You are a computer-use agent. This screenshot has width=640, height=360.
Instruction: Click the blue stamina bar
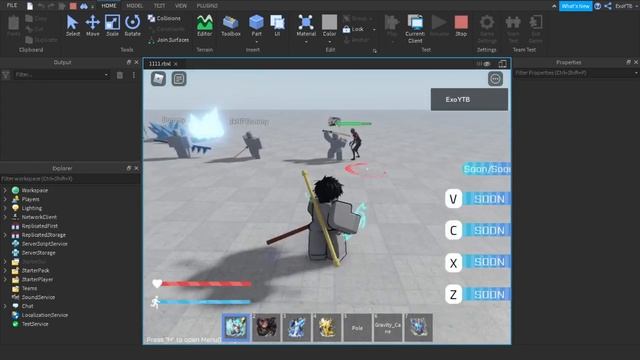tap(205, 302)
